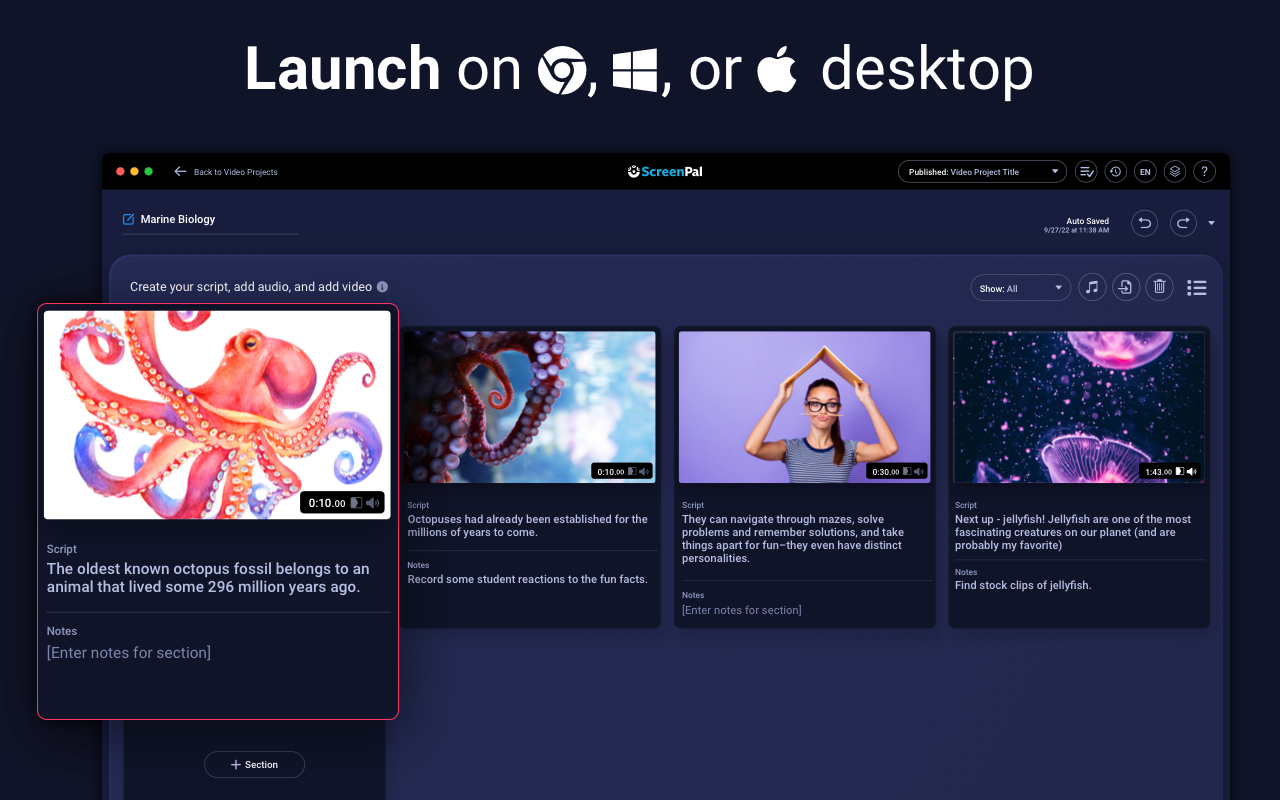This screenshot has height=800, width=1280.
Task: Open the layers icon in the top bar
Action: (1174, 171)
